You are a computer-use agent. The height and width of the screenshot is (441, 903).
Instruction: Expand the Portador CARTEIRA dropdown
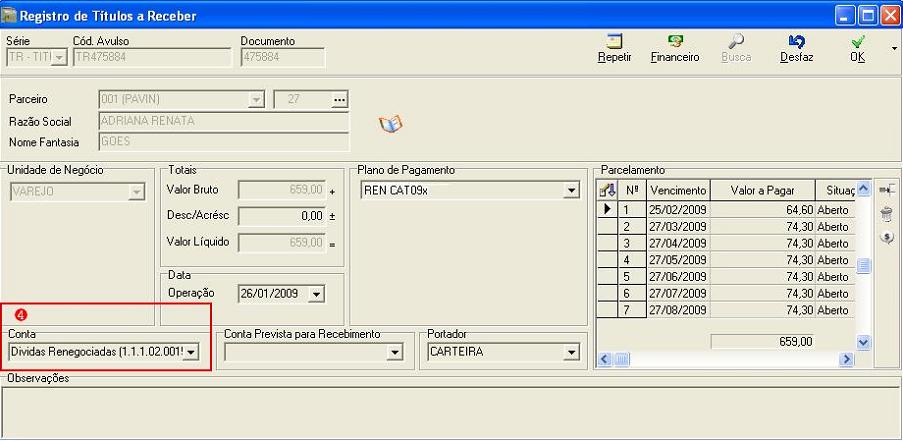[x=571, y=352]
